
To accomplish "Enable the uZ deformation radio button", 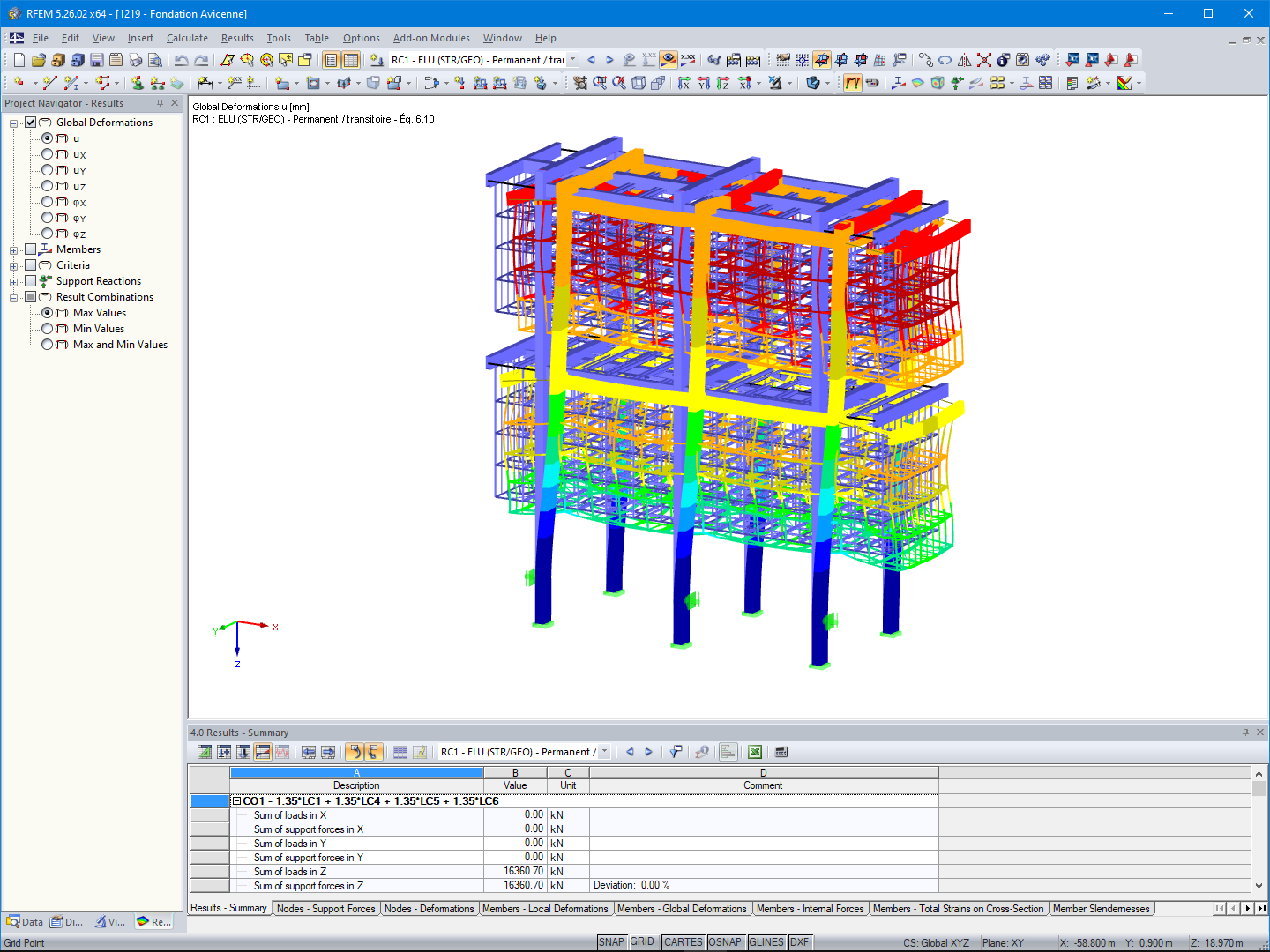I will click(48, 186).
